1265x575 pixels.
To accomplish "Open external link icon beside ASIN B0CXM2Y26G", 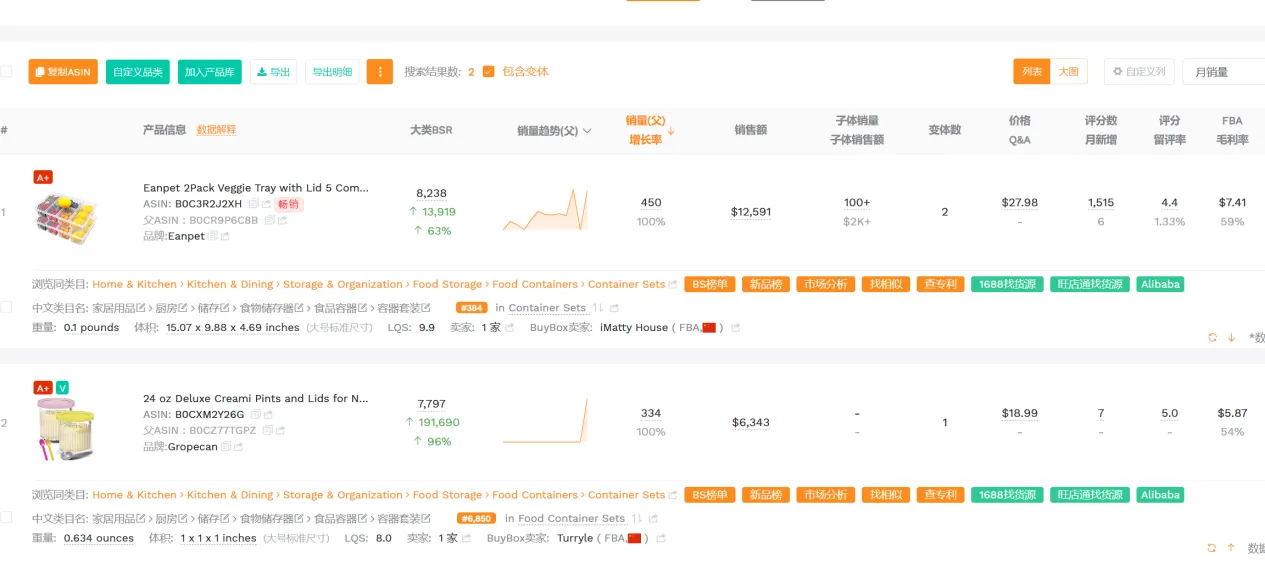I will 269,414.
